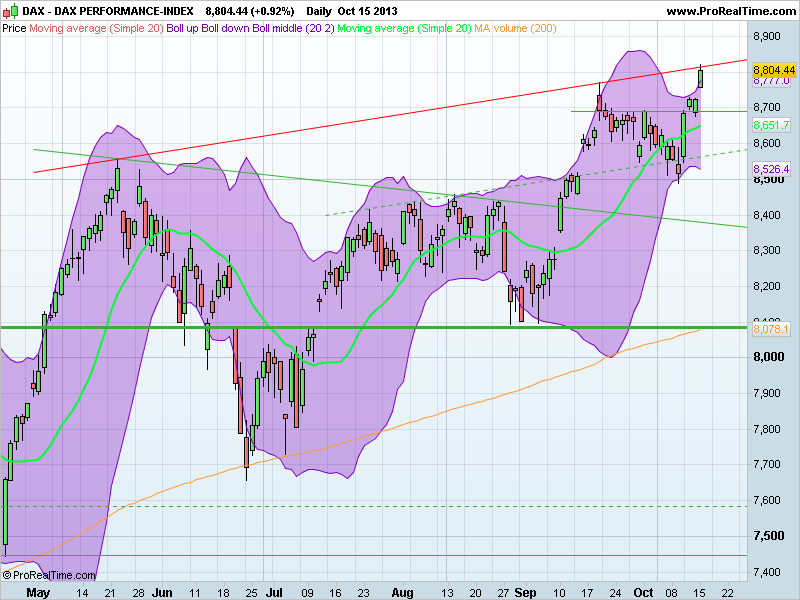Click the yellow 8,804.44 price tag
The height and width of the screenshot is (600, 800).
(x=774, y=70)
